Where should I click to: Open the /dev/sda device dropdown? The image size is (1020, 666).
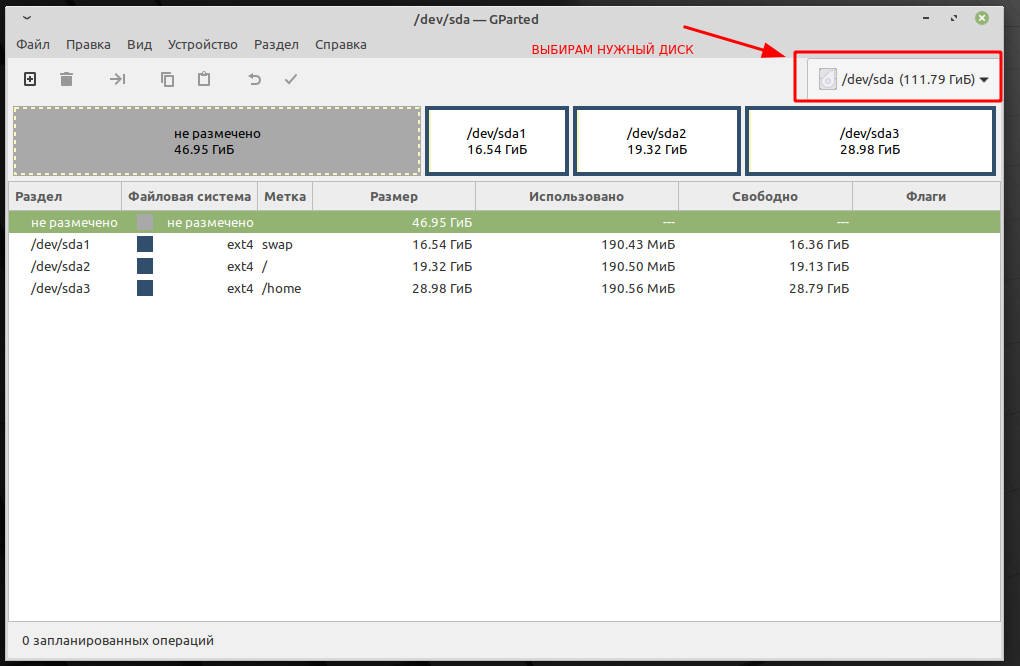(x=984, y=80)
